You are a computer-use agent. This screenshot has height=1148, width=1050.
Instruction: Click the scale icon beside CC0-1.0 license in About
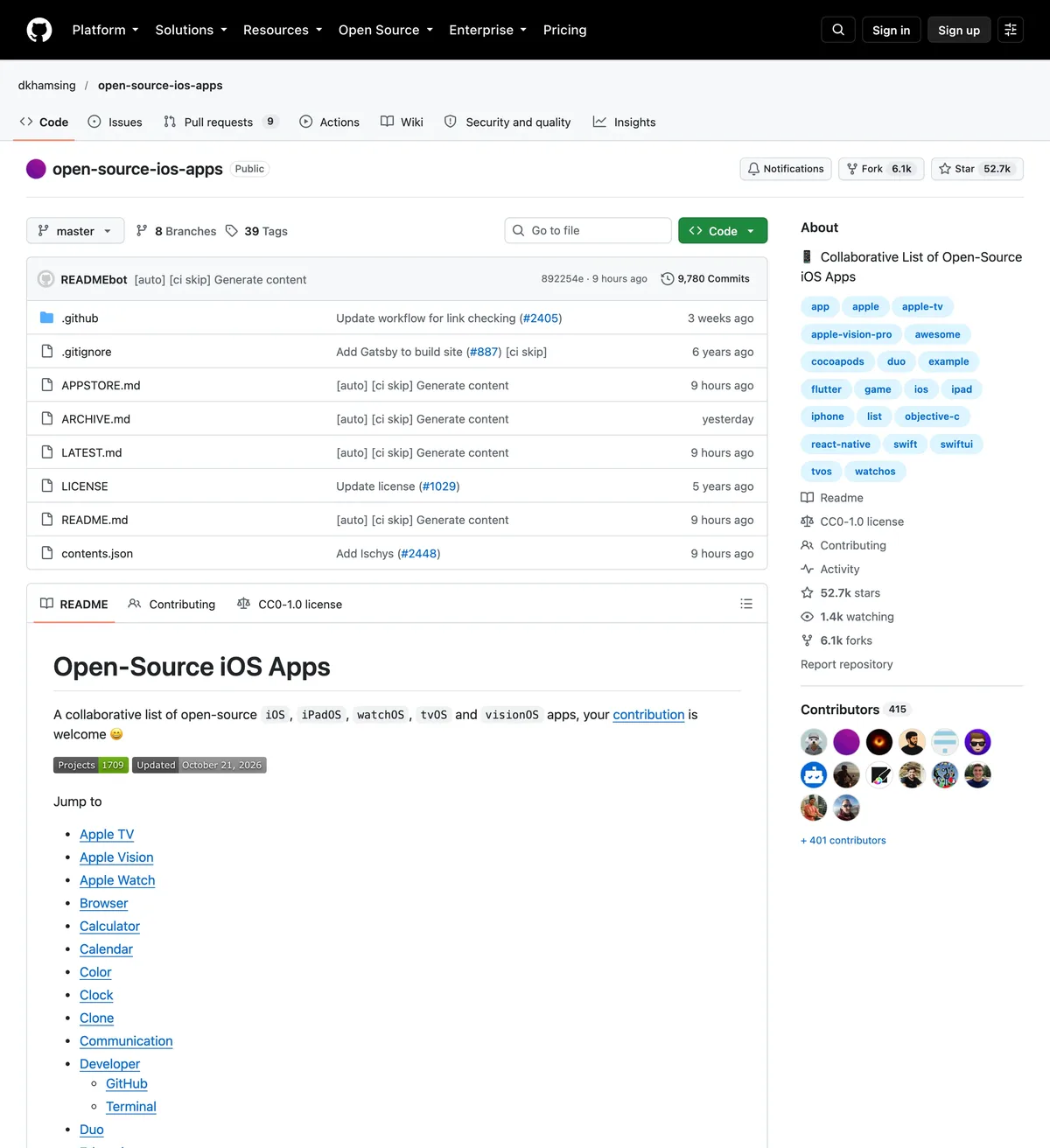pyautogui.click(x=807, y=521)
